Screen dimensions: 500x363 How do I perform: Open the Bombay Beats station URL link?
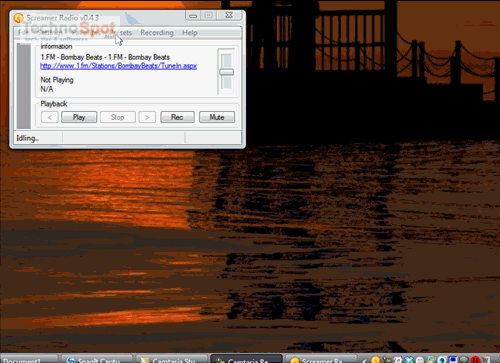point(118,66)
